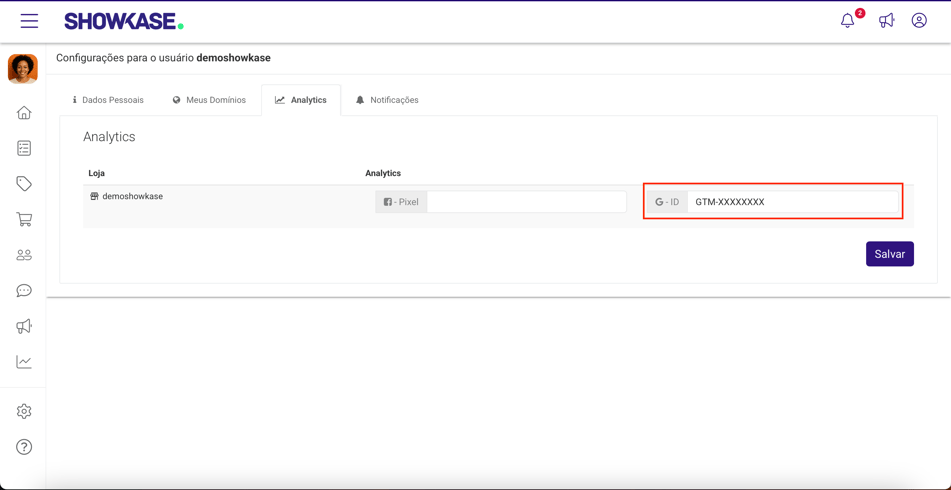Viewport: 951px width, 490px height.
Task: Switch to the Notificações tab
Action: pos(387,100)
